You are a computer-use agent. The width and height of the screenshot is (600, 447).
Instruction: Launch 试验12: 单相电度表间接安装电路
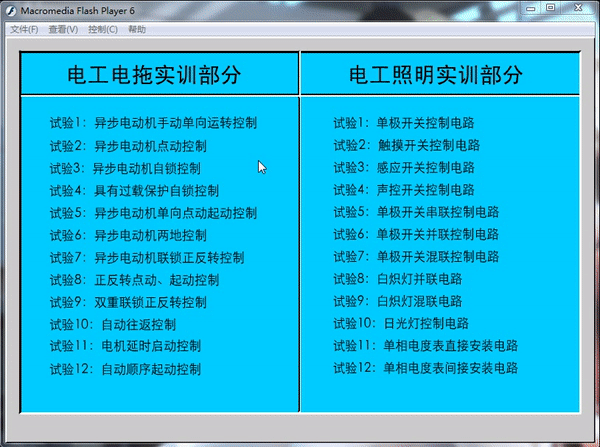(x=426, y=368)
